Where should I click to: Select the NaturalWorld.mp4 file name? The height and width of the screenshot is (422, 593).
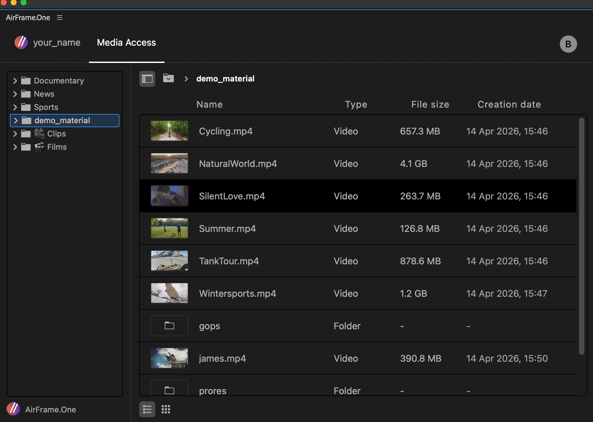238,164
